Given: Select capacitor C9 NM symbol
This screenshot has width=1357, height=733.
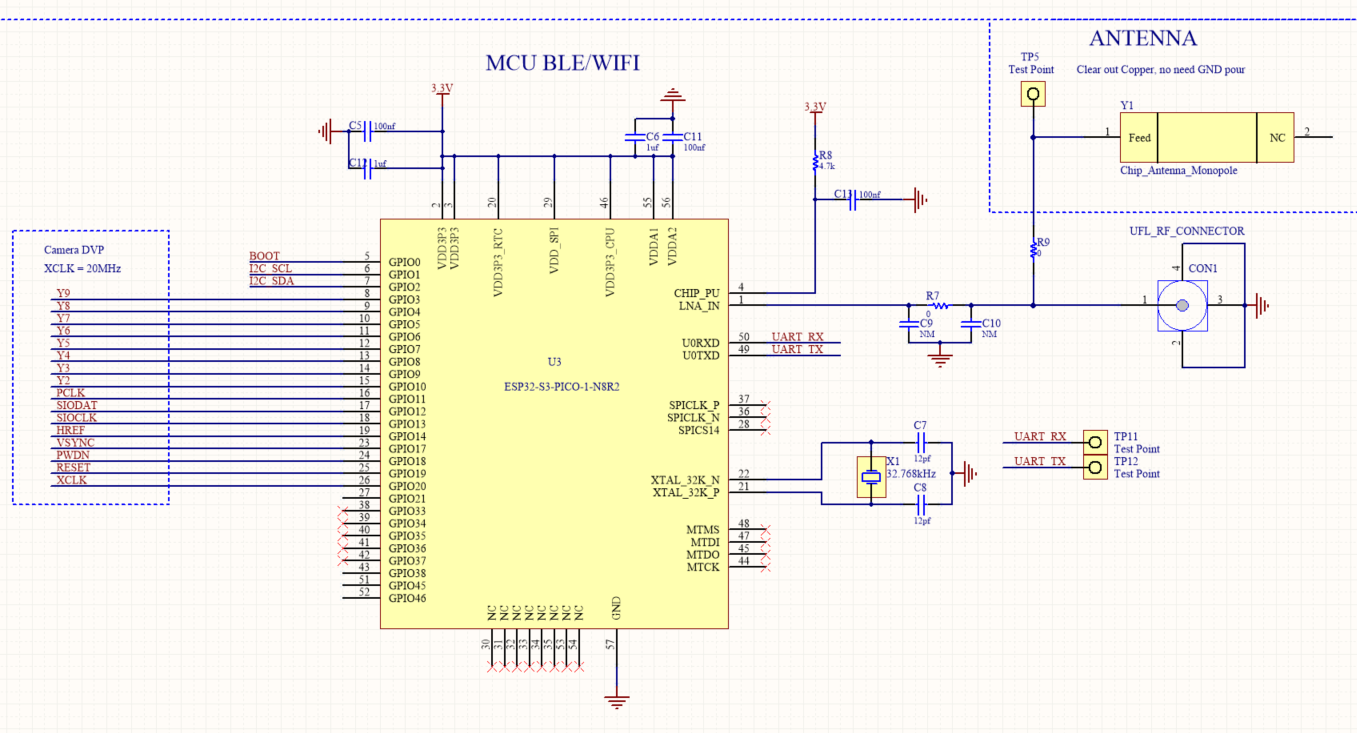Looking at the screenshot, I should [910, 324].
